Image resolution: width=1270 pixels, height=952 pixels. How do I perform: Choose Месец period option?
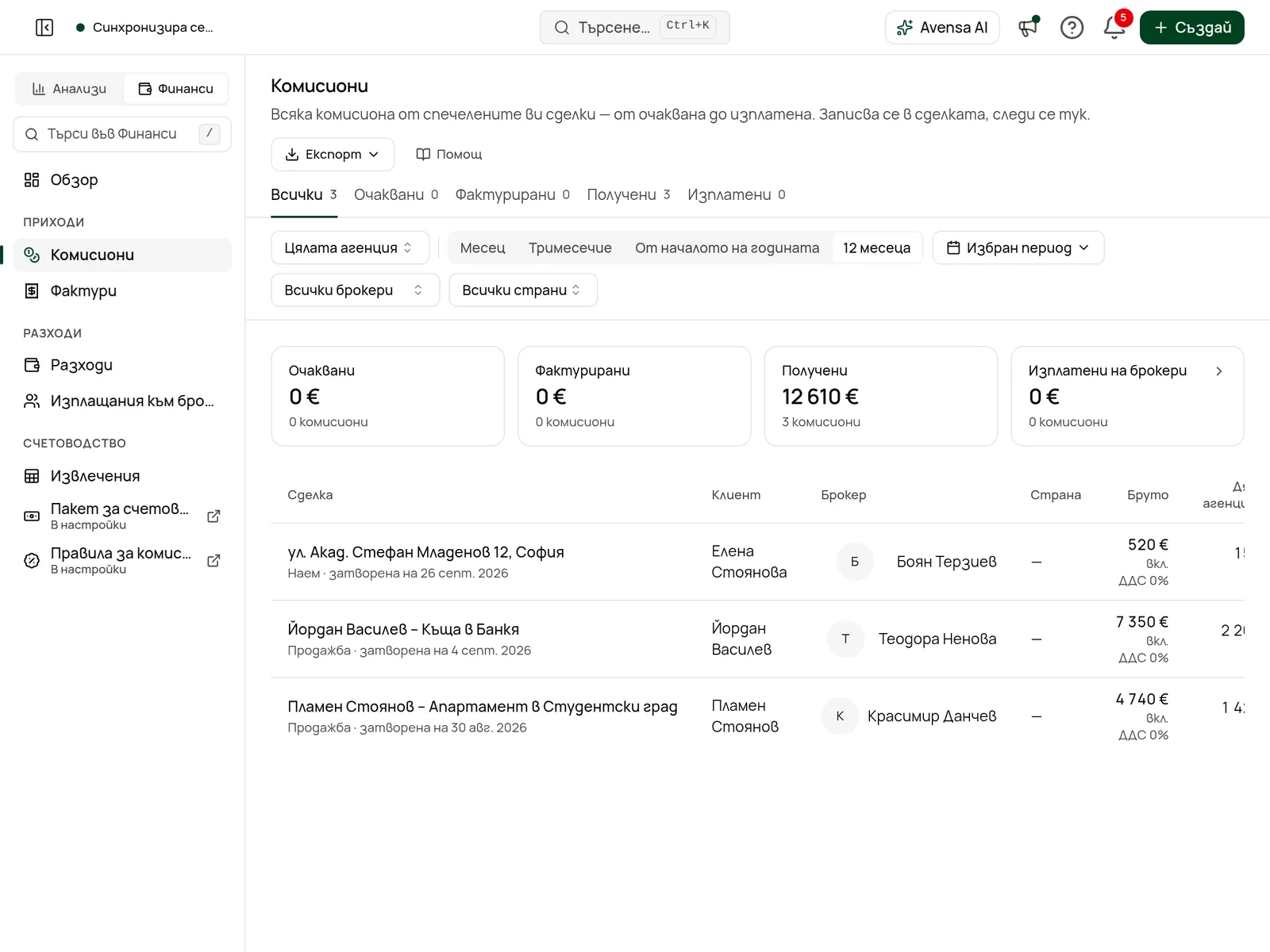pyautogui.click(x=483, y=248)
